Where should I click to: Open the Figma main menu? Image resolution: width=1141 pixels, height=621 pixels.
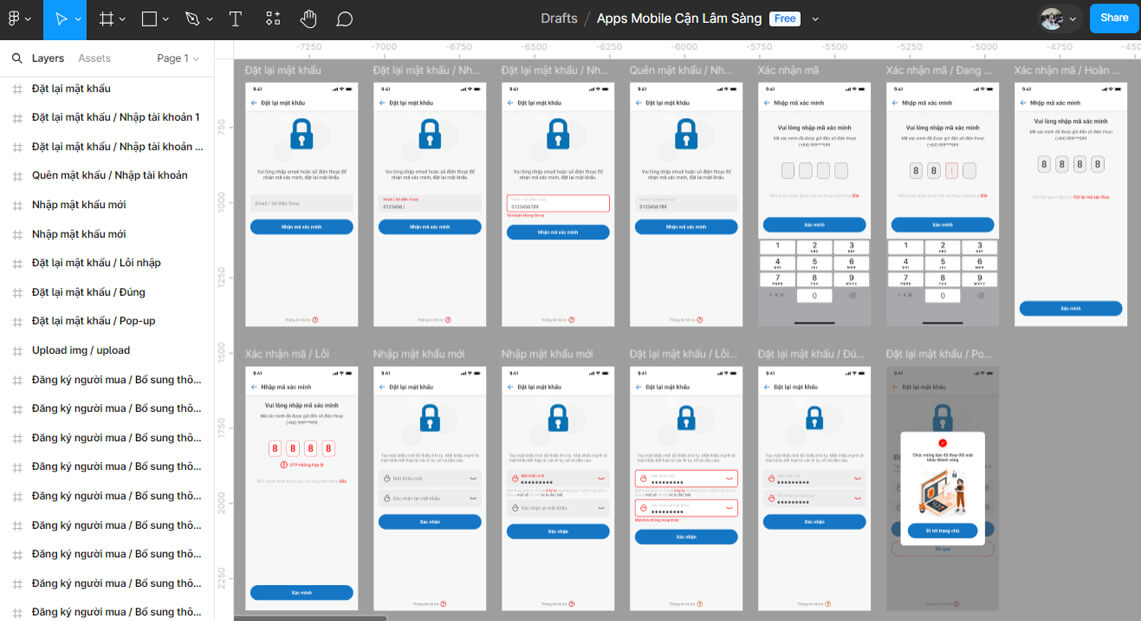coord(19,18)
